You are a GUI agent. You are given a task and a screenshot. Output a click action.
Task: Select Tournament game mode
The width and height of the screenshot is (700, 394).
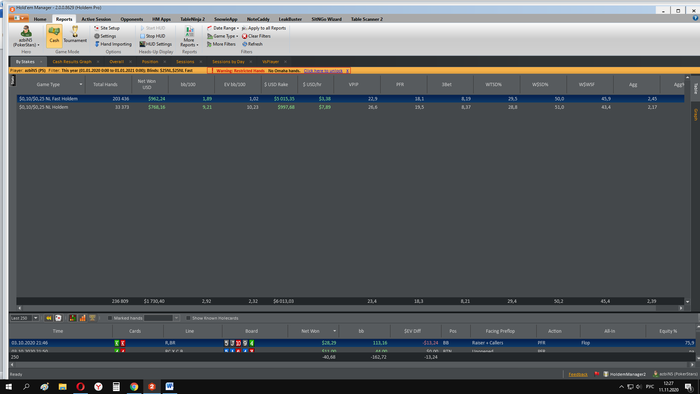tap(75, 35)
